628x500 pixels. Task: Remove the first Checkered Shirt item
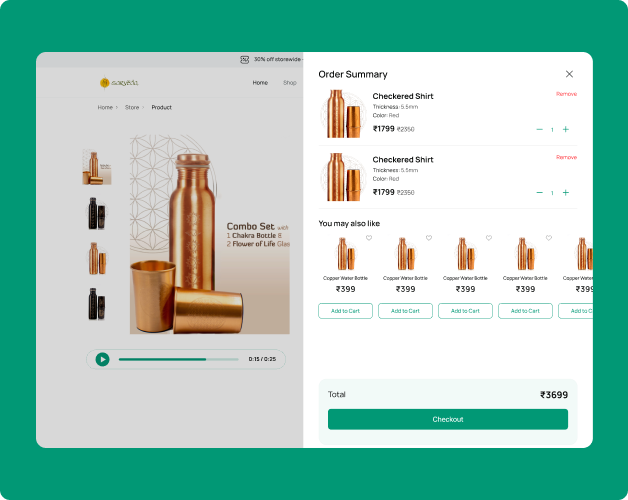pyautogui.click(x=566, y=94)
